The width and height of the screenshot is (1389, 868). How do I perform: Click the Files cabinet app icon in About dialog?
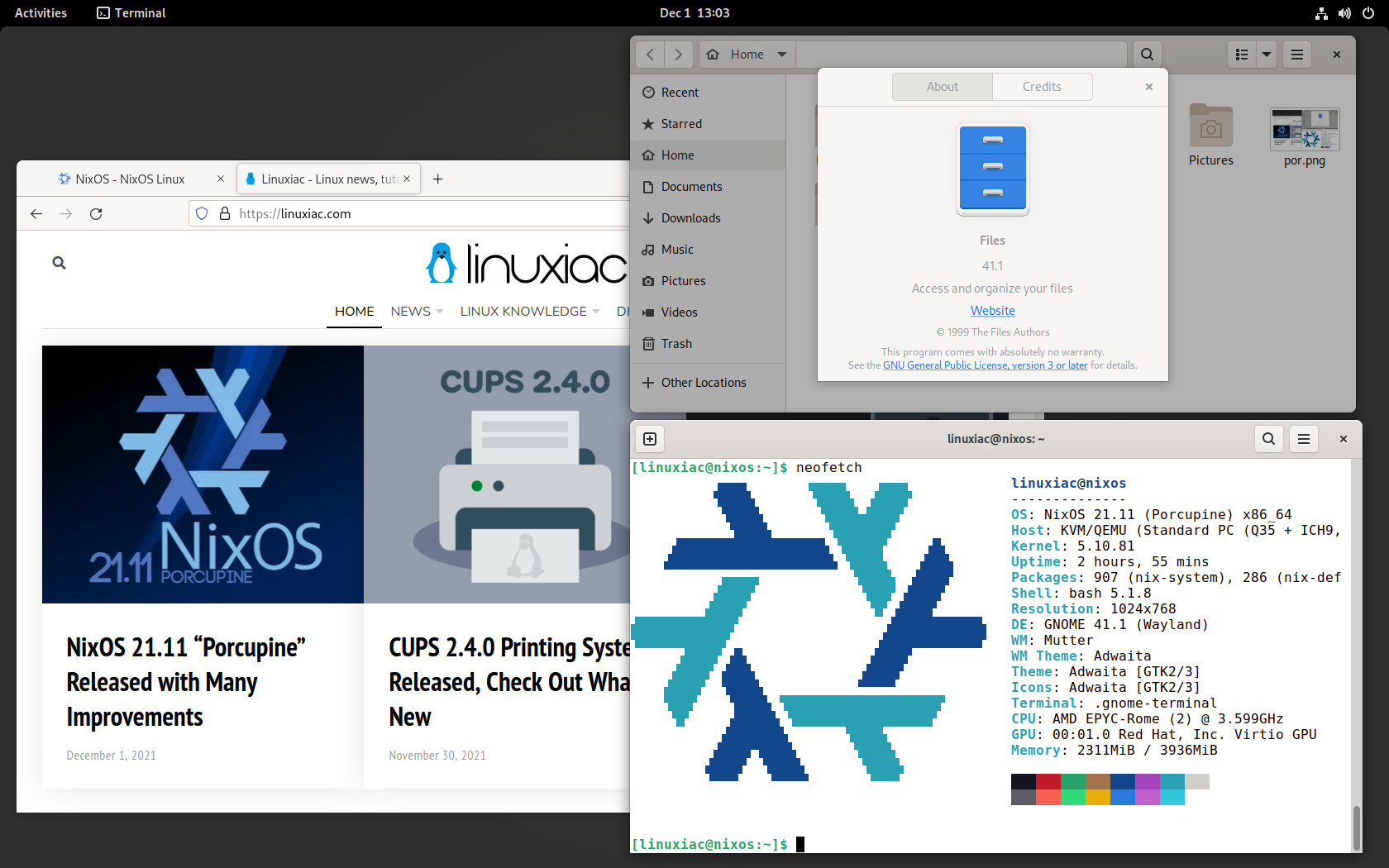click(x=993, y=169)
